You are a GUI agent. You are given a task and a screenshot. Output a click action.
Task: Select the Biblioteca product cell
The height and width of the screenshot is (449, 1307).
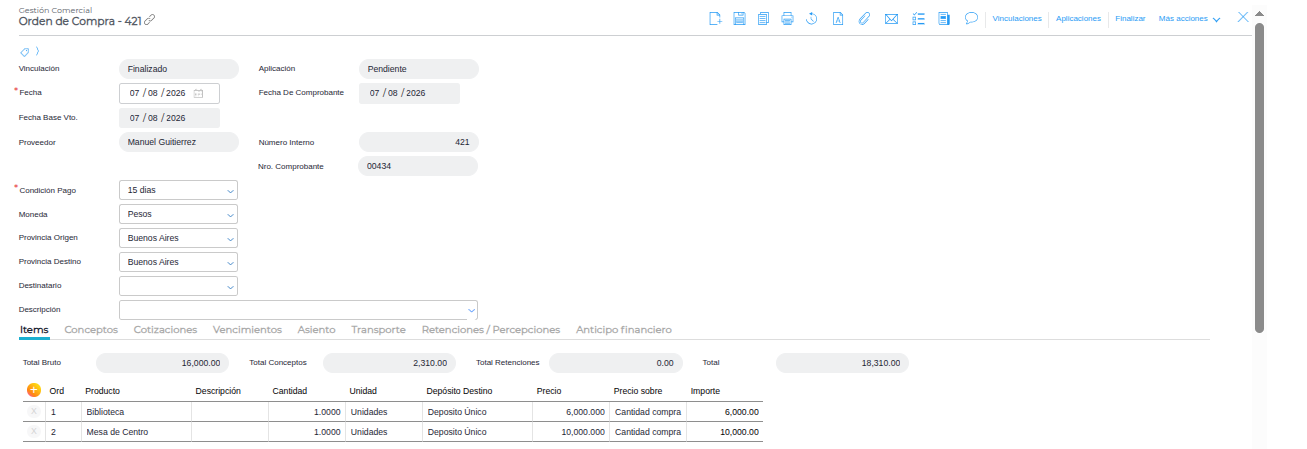click(136, 412)
